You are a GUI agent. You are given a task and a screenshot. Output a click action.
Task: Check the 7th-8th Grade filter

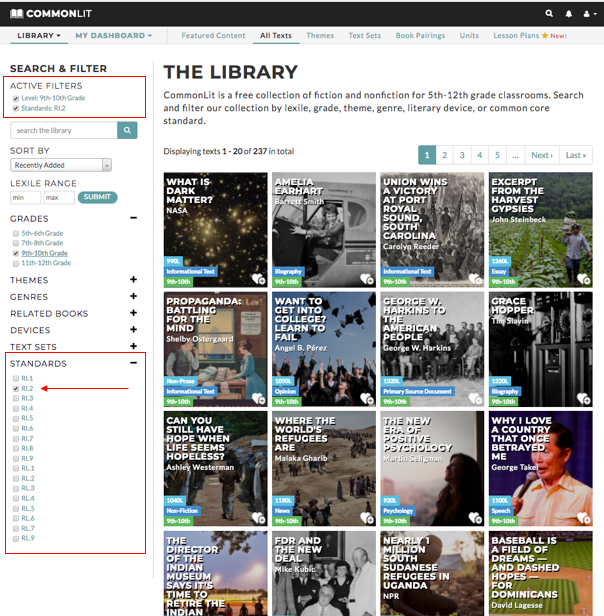pos(16,243)
